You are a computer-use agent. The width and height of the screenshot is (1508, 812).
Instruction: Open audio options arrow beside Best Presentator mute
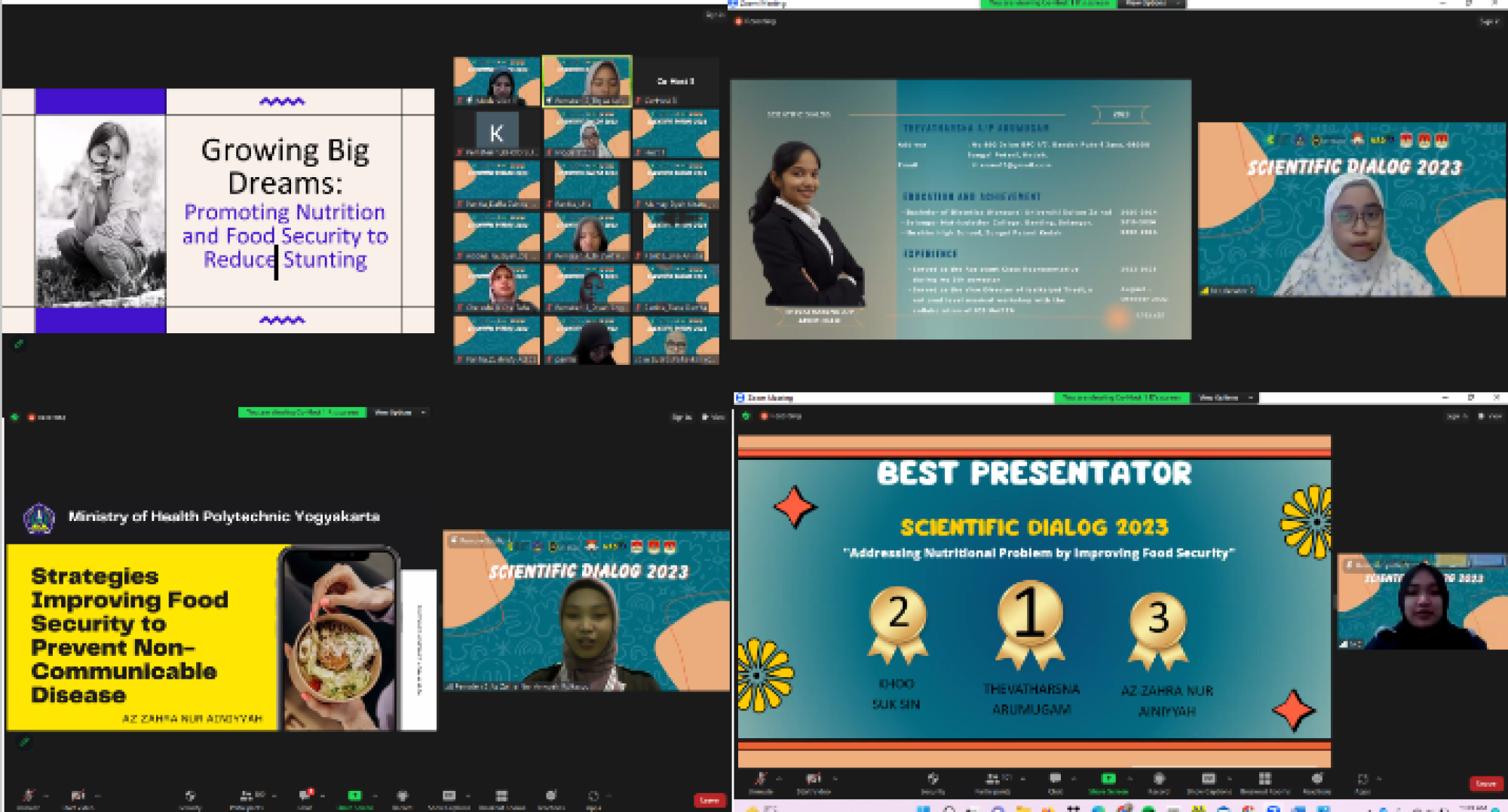coord(779,778)
